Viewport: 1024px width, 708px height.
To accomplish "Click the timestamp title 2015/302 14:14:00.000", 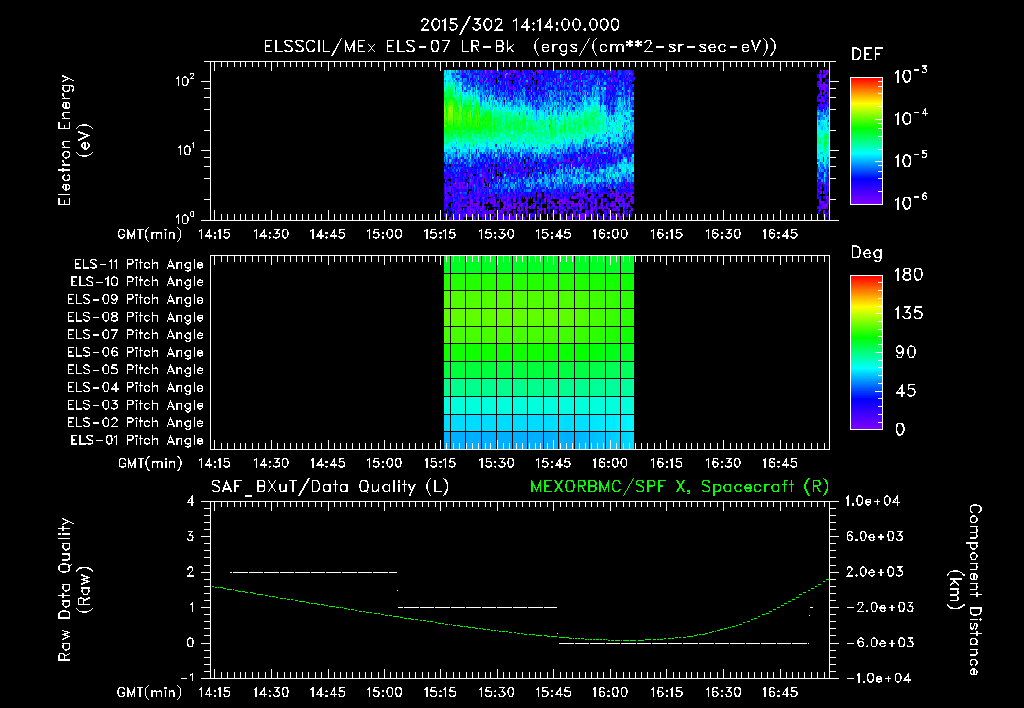I will (x=520, y=25).
